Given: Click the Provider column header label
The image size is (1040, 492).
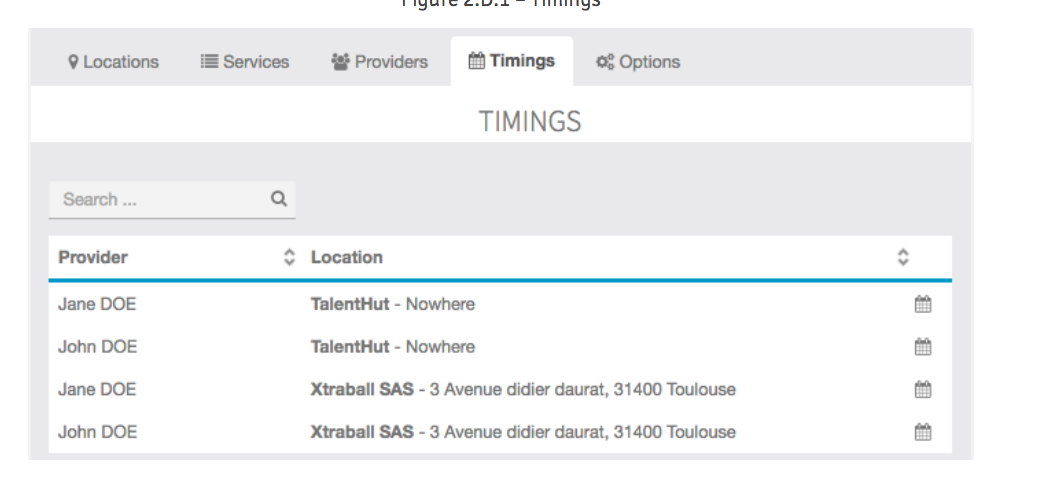Looking at the screenshot, I should pos(93,258).
